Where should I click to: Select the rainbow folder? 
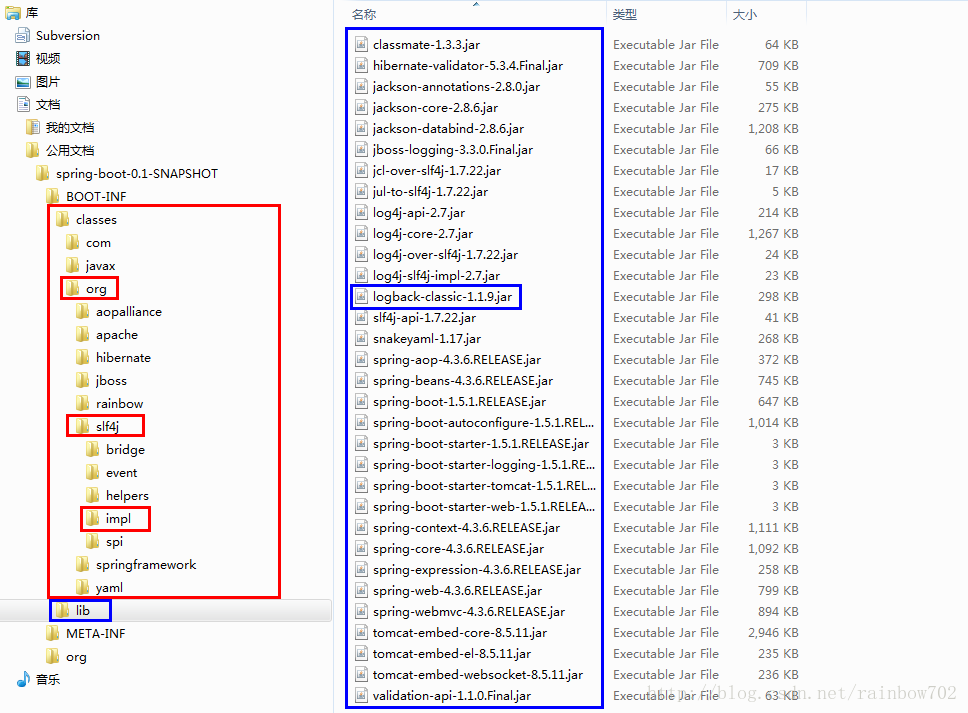pos(119,404)
